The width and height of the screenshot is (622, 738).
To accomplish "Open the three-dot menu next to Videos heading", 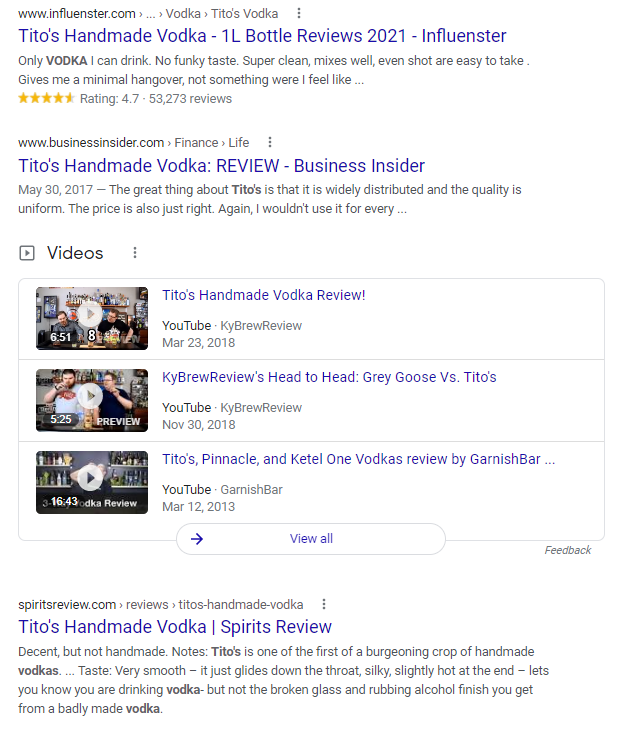I will pyautogui.click(x=135, y=253).
